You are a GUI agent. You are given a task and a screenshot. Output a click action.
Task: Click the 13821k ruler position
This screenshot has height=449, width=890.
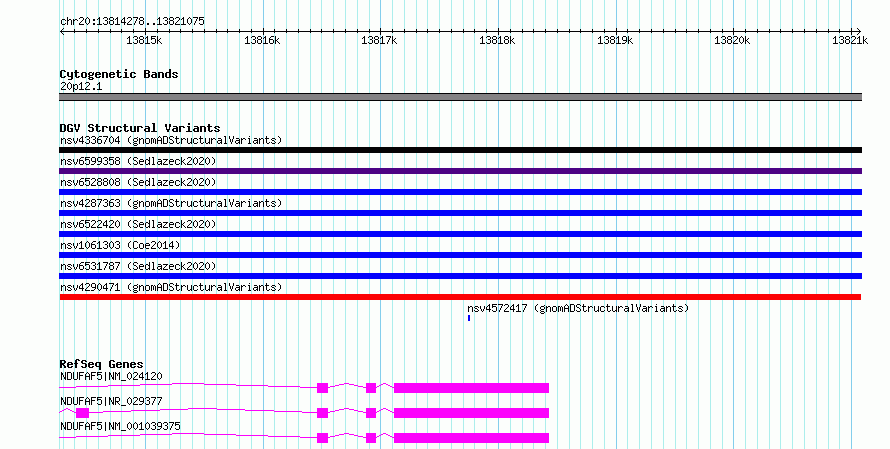[850, 40]
